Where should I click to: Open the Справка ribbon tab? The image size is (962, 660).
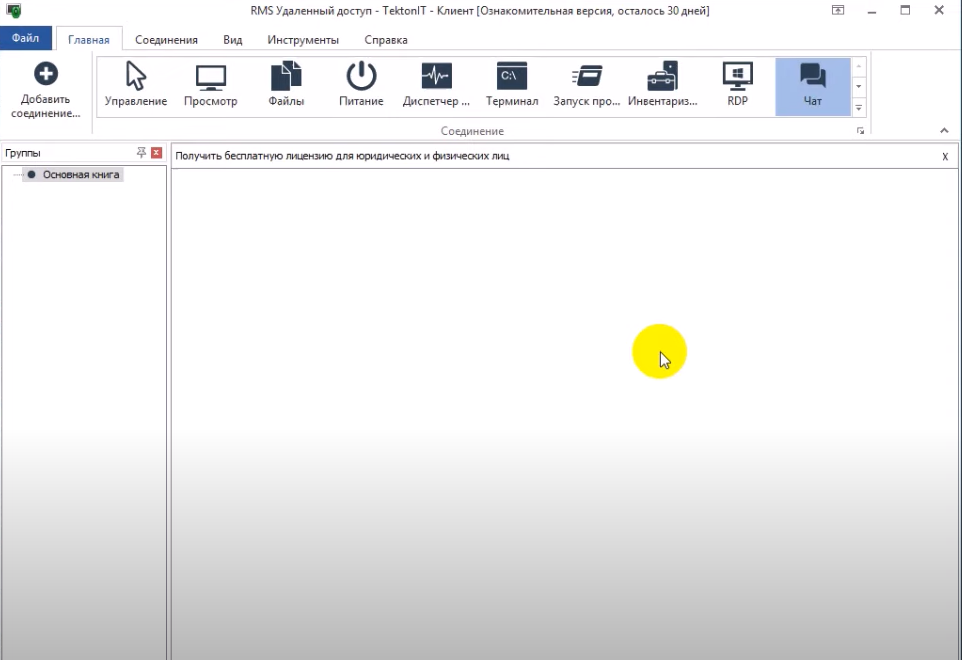tap(386, 39)
